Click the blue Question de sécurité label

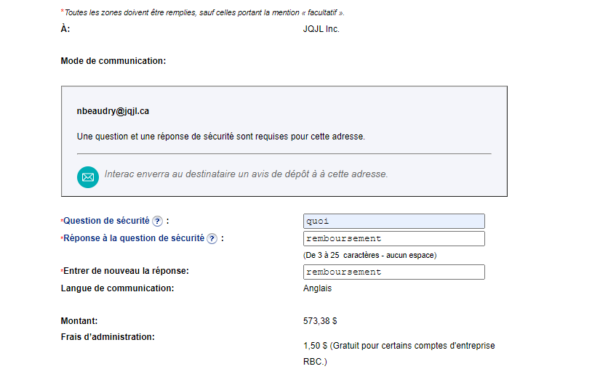point(106,221)
